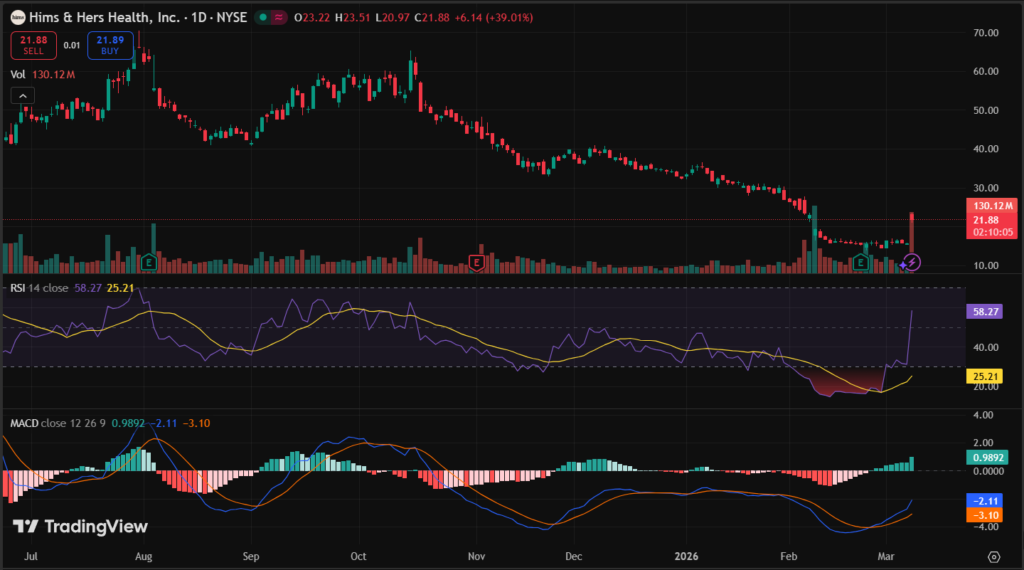The width and height of the screenshot is (1024, 570).
Task: Click the pink wavy data-mode icon
Action: pyautogui.click(x=277, y=18)
